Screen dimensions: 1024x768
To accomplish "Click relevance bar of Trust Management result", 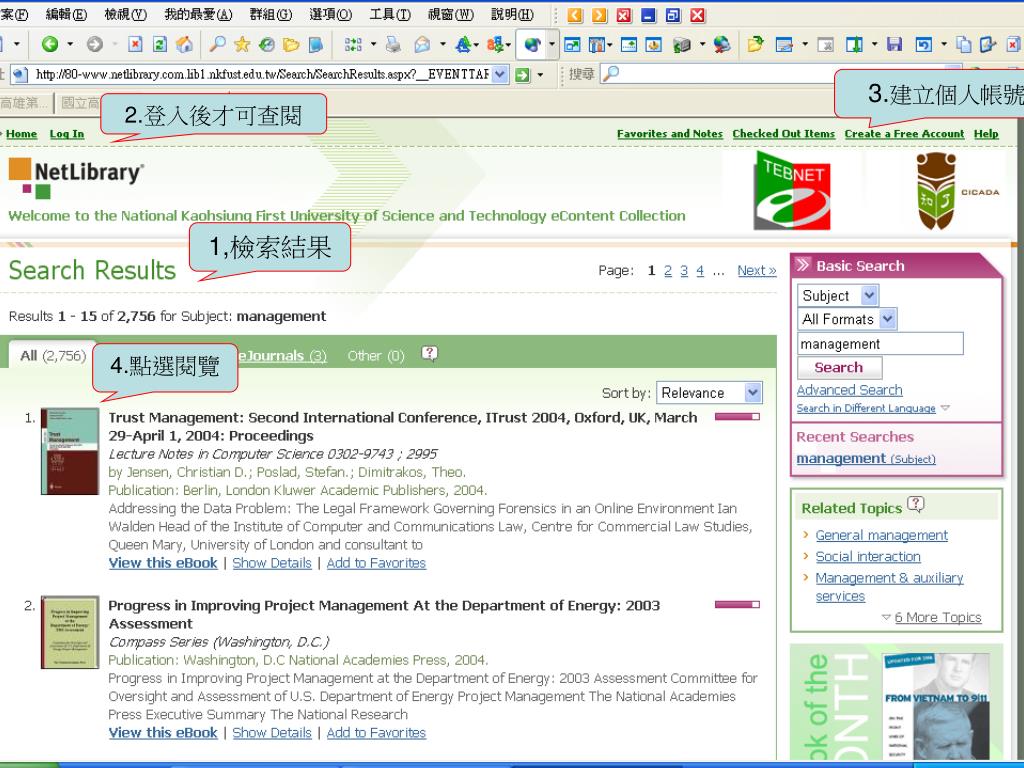I will [x=737, y=417].
